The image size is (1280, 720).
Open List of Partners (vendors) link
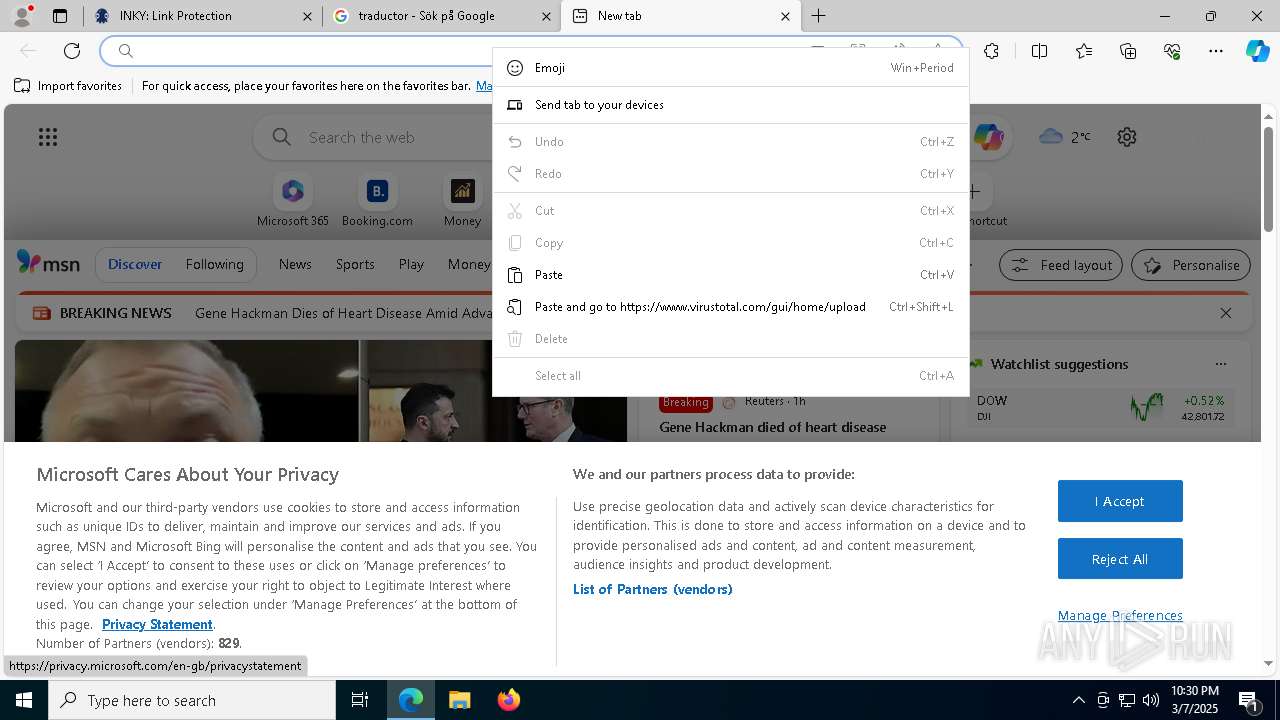point(652,589)
